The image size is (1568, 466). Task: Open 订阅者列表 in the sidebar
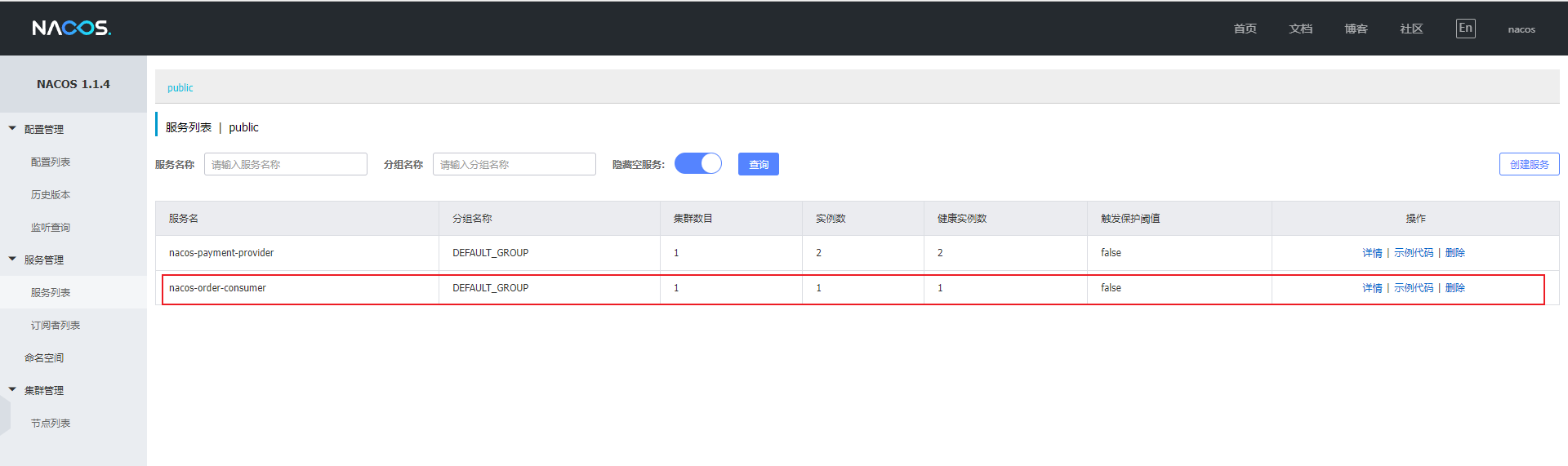pos(56,325)
